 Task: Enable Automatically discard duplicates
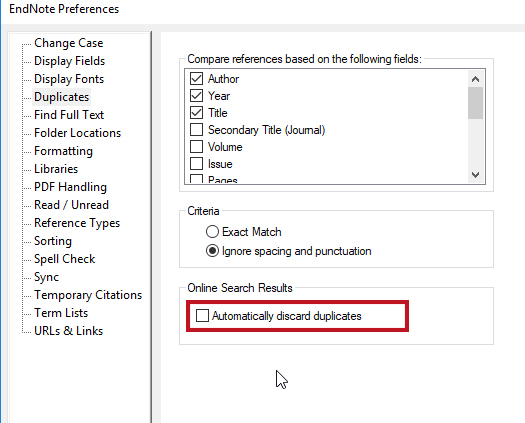tap(202, 315)
